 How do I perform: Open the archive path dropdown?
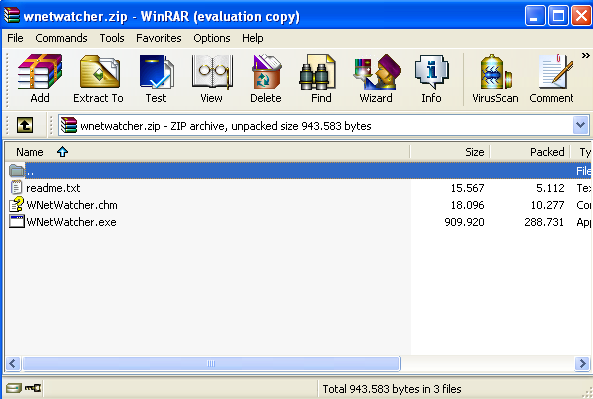tap(581, 125)
